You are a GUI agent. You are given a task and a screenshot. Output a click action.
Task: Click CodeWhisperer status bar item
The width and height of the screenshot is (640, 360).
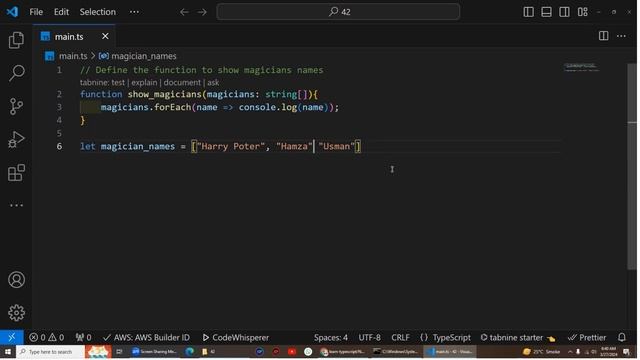pyautogui.click(x=236, y=338)
